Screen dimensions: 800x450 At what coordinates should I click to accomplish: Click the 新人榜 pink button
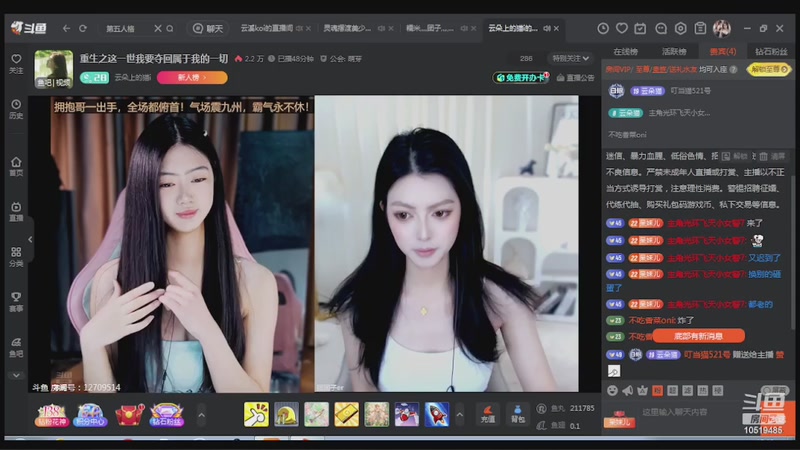(192, 78)
